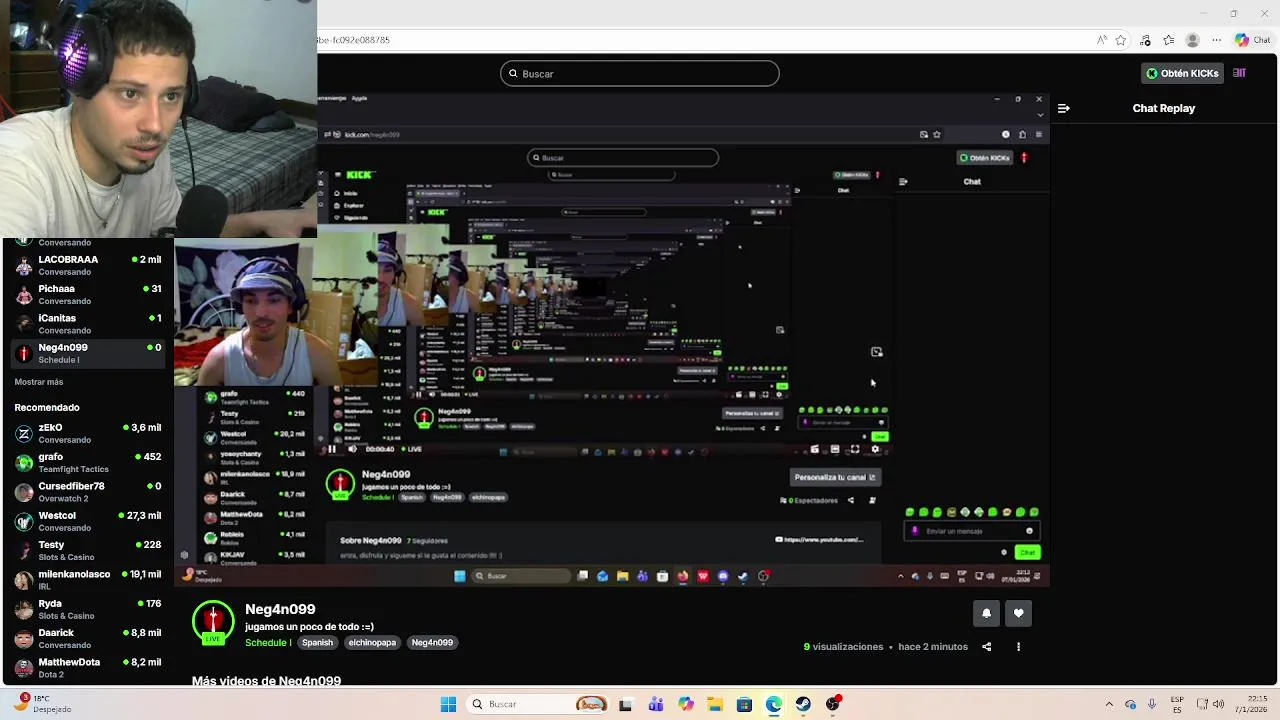Open Edge favorites list icon

pos(1168,40)
